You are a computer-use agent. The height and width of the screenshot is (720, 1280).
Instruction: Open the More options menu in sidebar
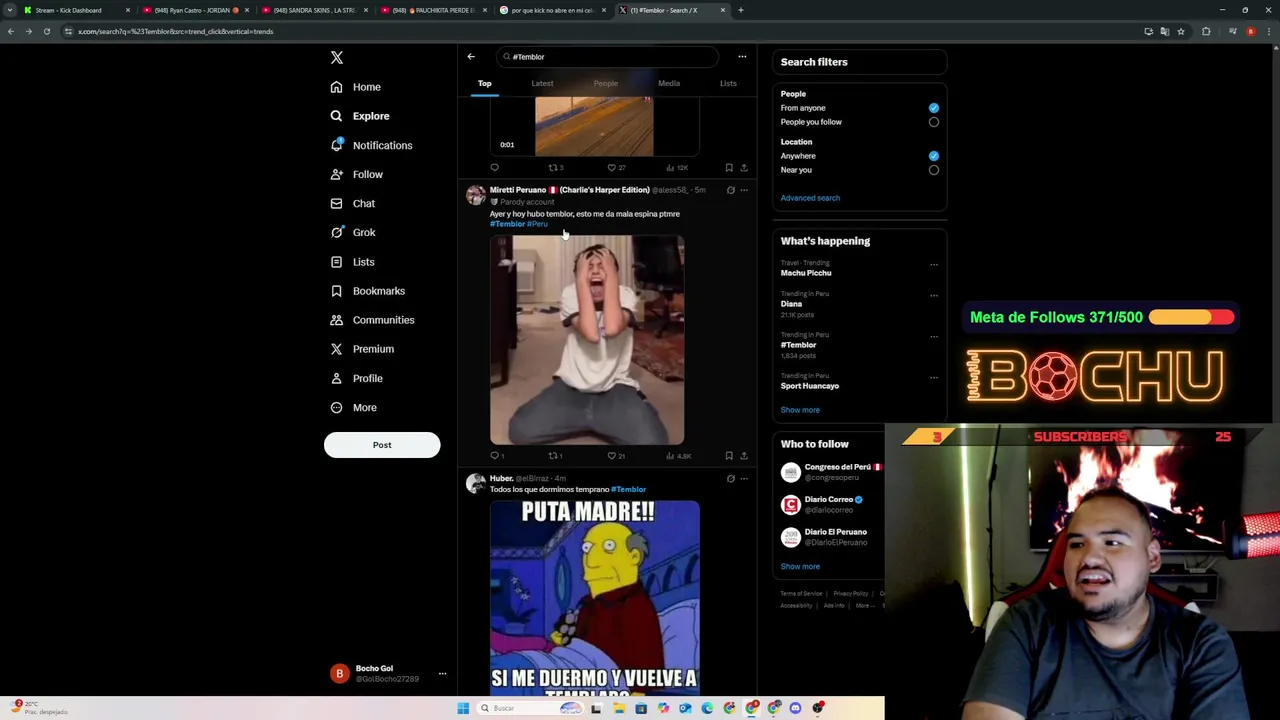coord(354,407)
